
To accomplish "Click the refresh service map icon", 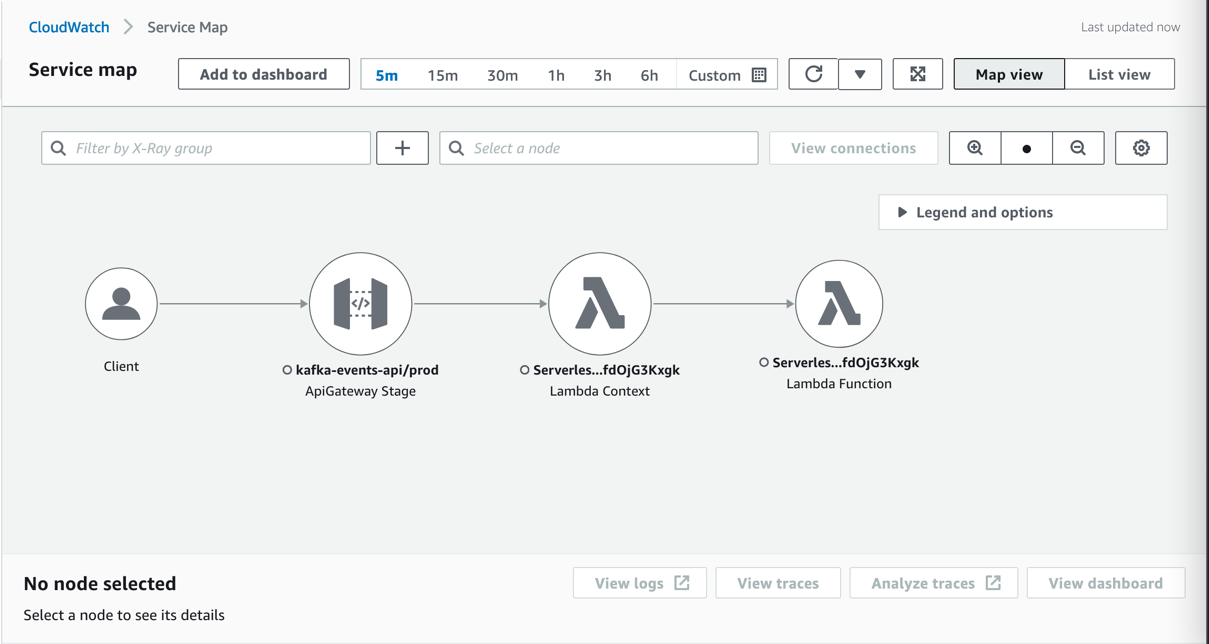I will pos(813,74).
